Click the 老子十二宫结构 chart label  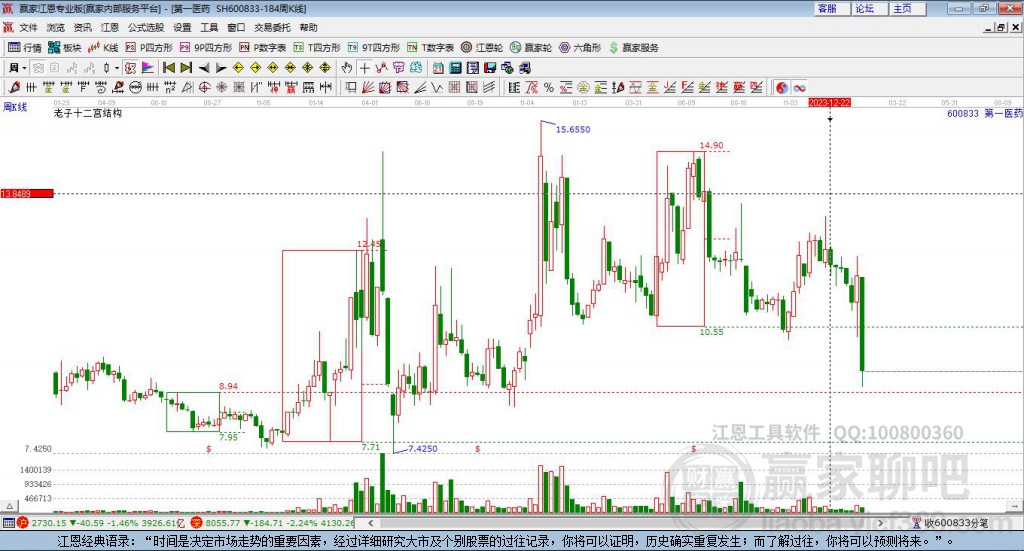88,114
